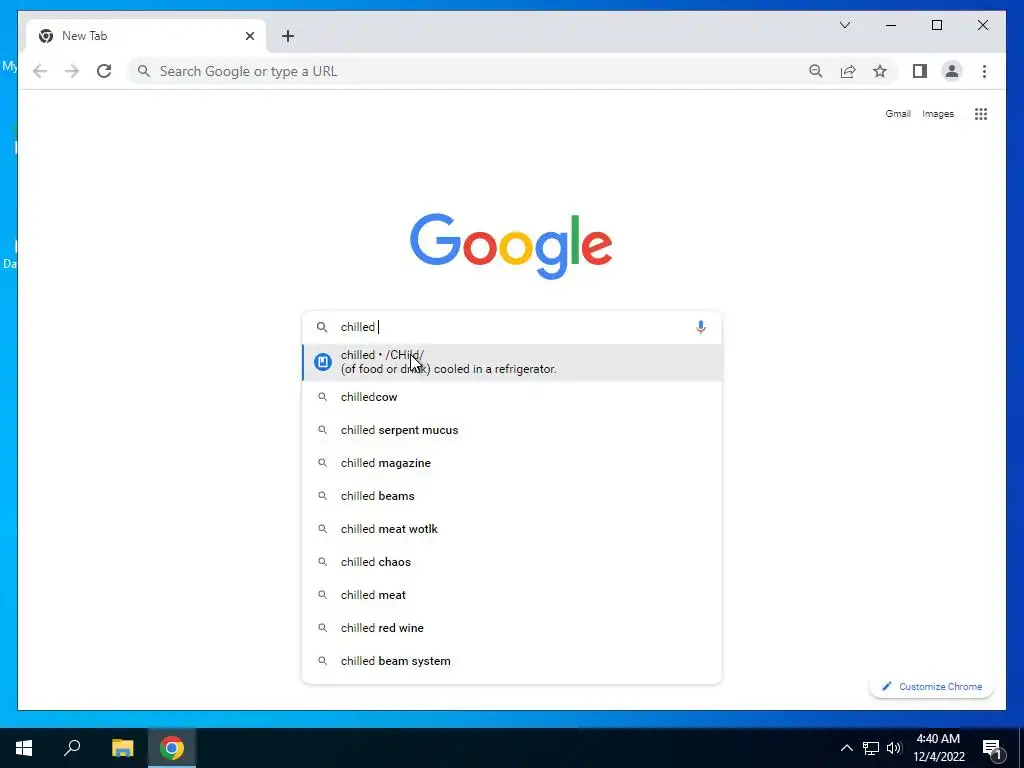Open a new tab with plus button

coord(288,36)
